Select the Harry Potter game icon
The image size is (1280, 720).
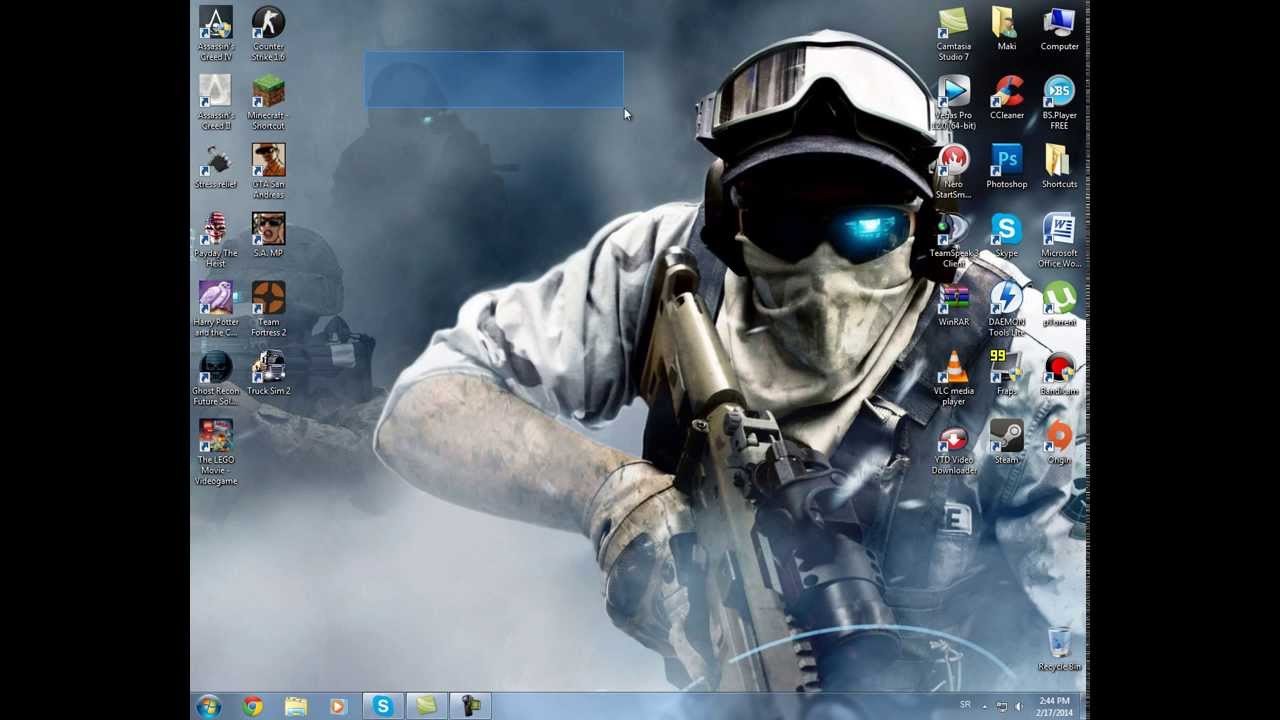click(216, 310)
